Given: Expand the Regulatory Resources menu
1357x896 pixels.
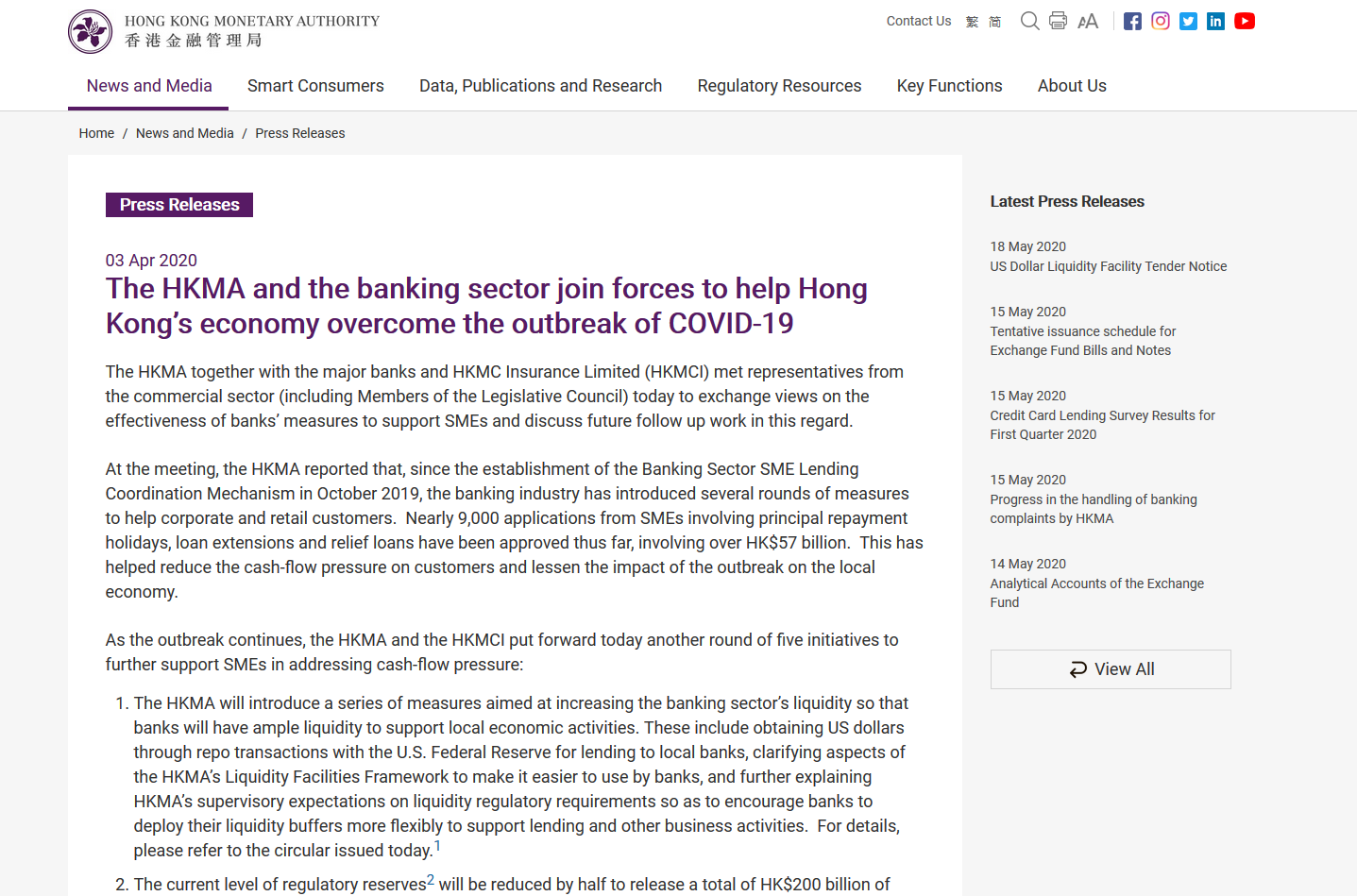Looking at the screenshot, I should [x=779, y=86].
